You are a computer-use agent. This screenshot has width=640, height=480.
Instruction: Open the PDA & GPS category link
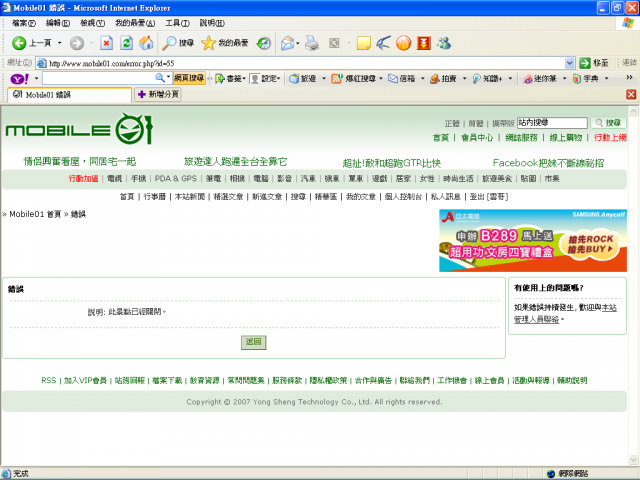[176, 178]
